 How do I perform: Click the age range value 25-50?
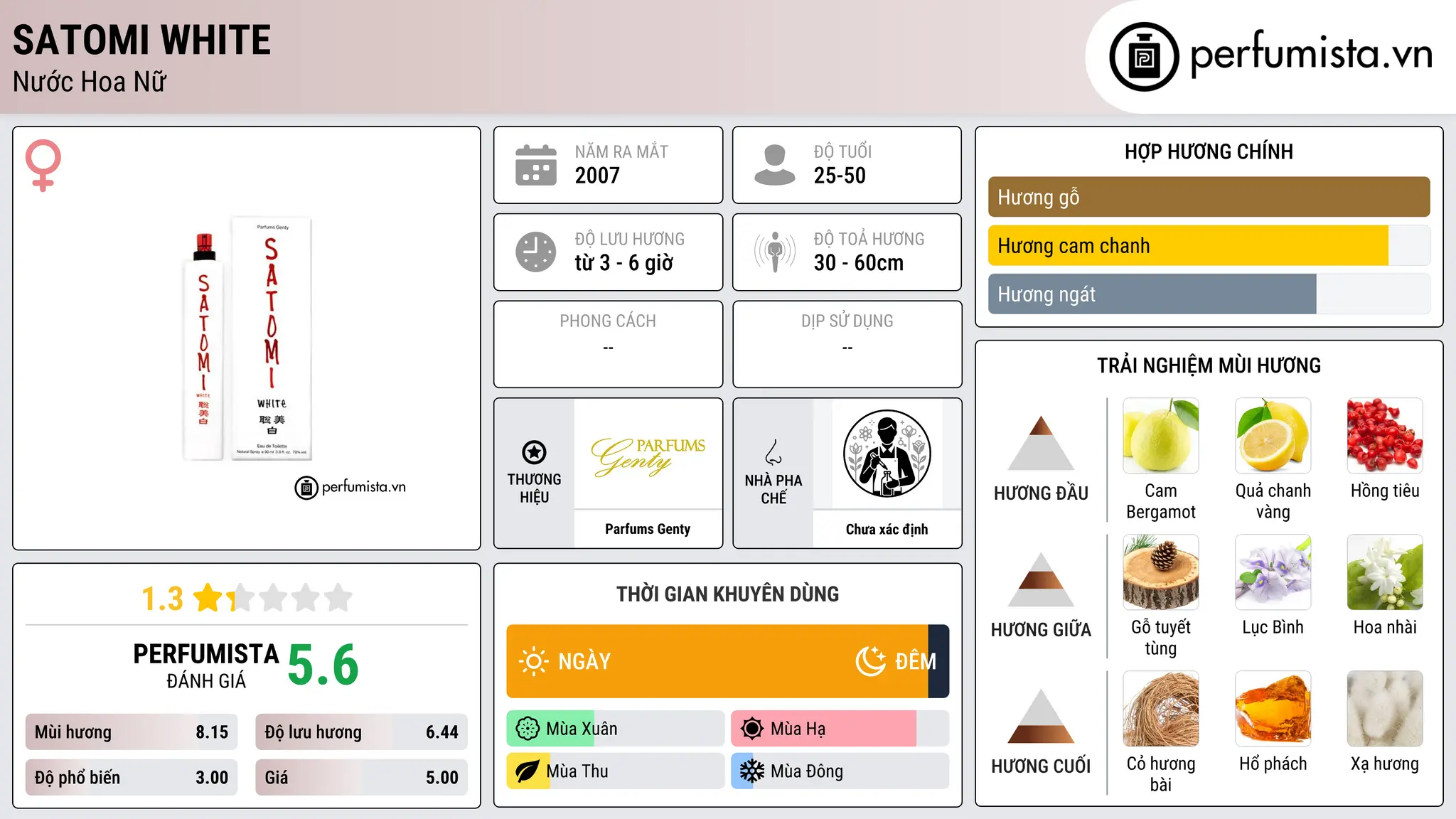point(840,176)
